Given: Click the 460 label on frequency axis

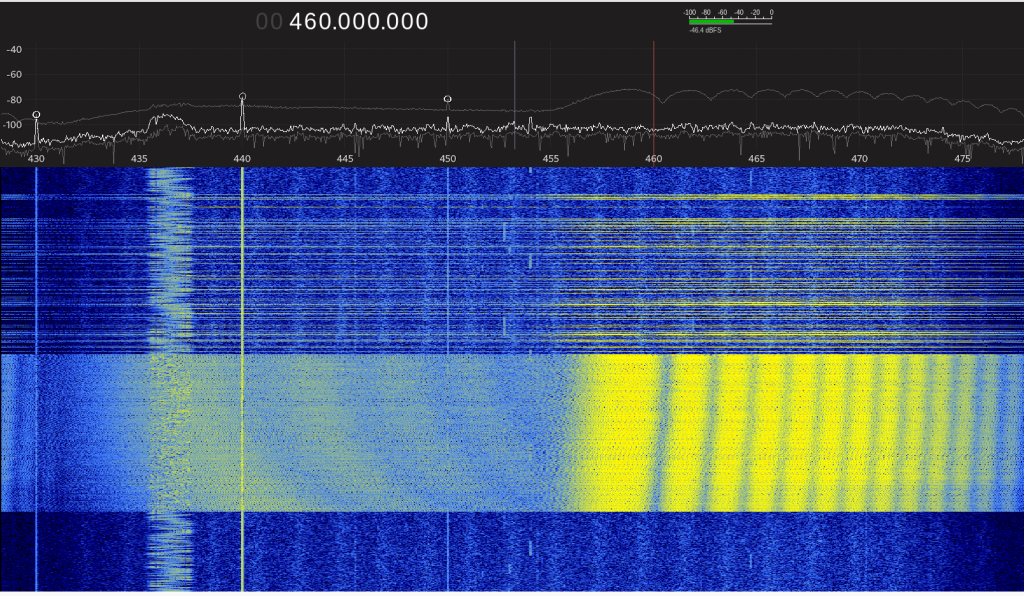Looking at the screenshot, I should pos(654,159).
